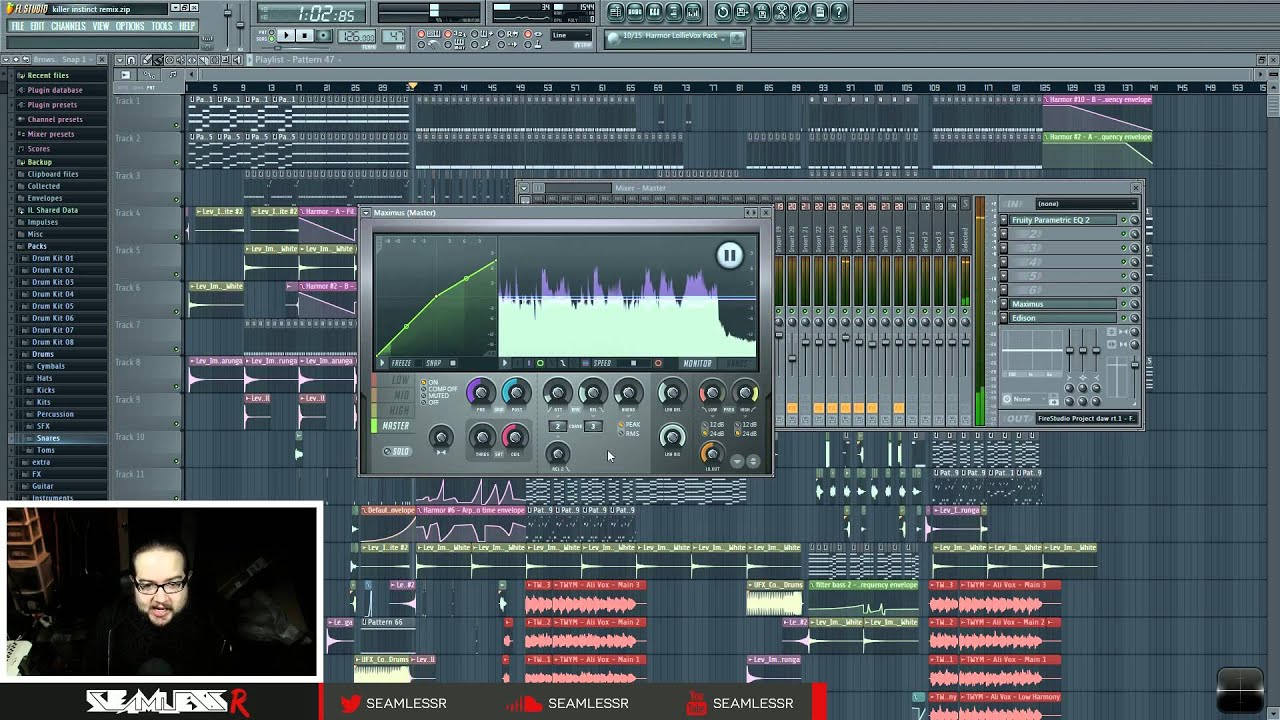Toggle the Edison slot enable light
The image size is (1280, 720).
click(x=1124, y=318)
